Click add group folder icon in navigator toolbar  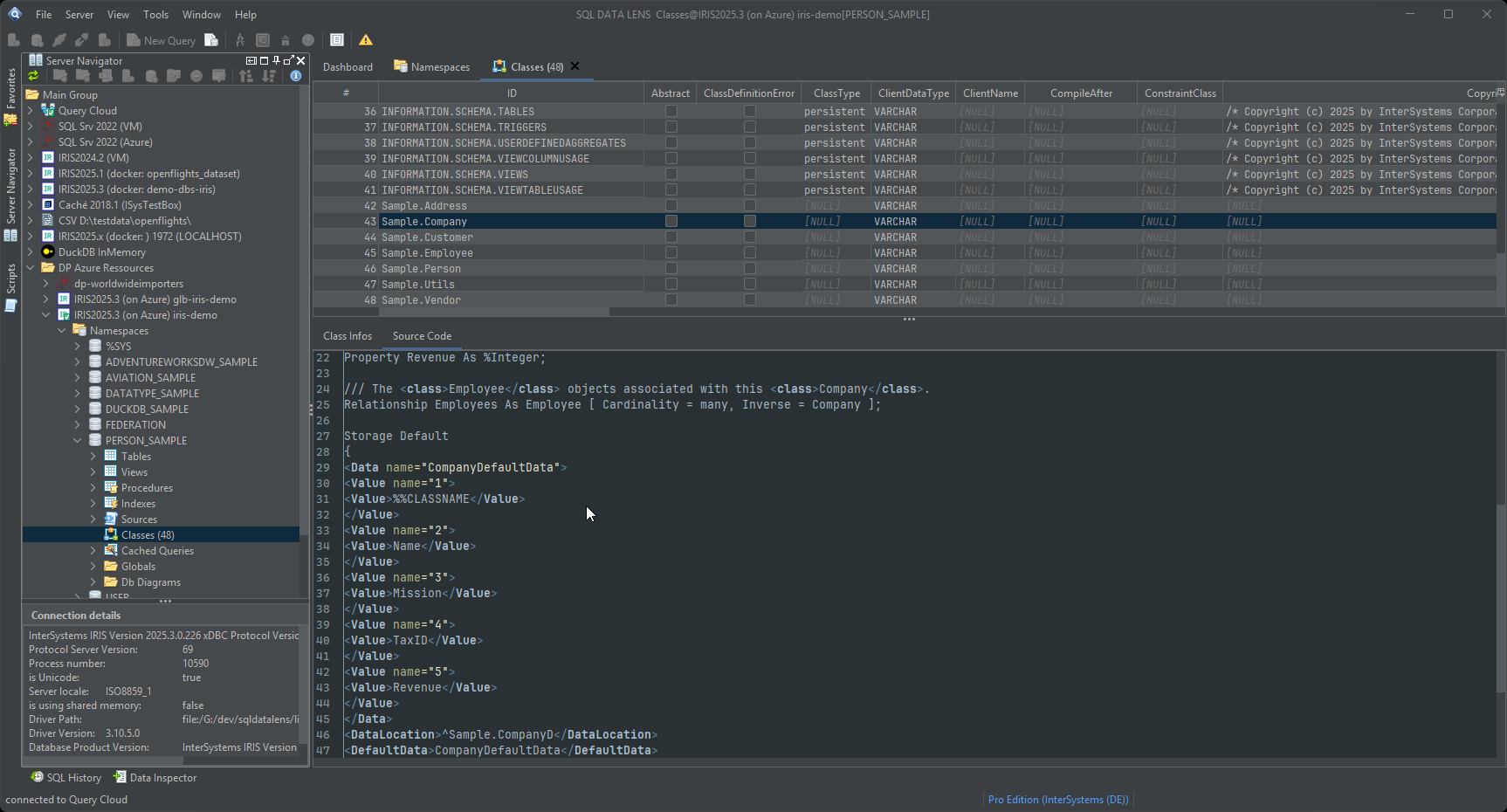click(x=60, y=76)
